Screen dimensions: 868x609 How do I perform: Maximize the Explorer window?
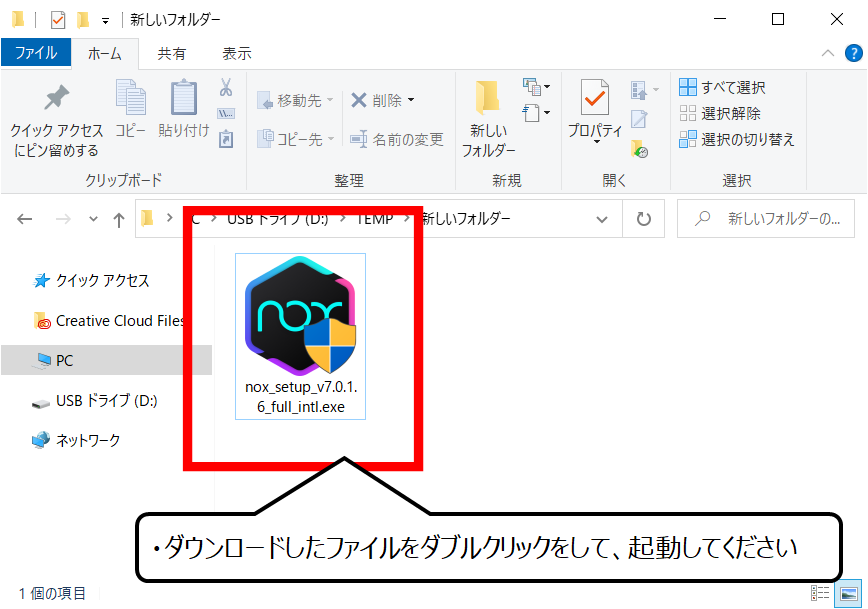(x=778, y=19)
